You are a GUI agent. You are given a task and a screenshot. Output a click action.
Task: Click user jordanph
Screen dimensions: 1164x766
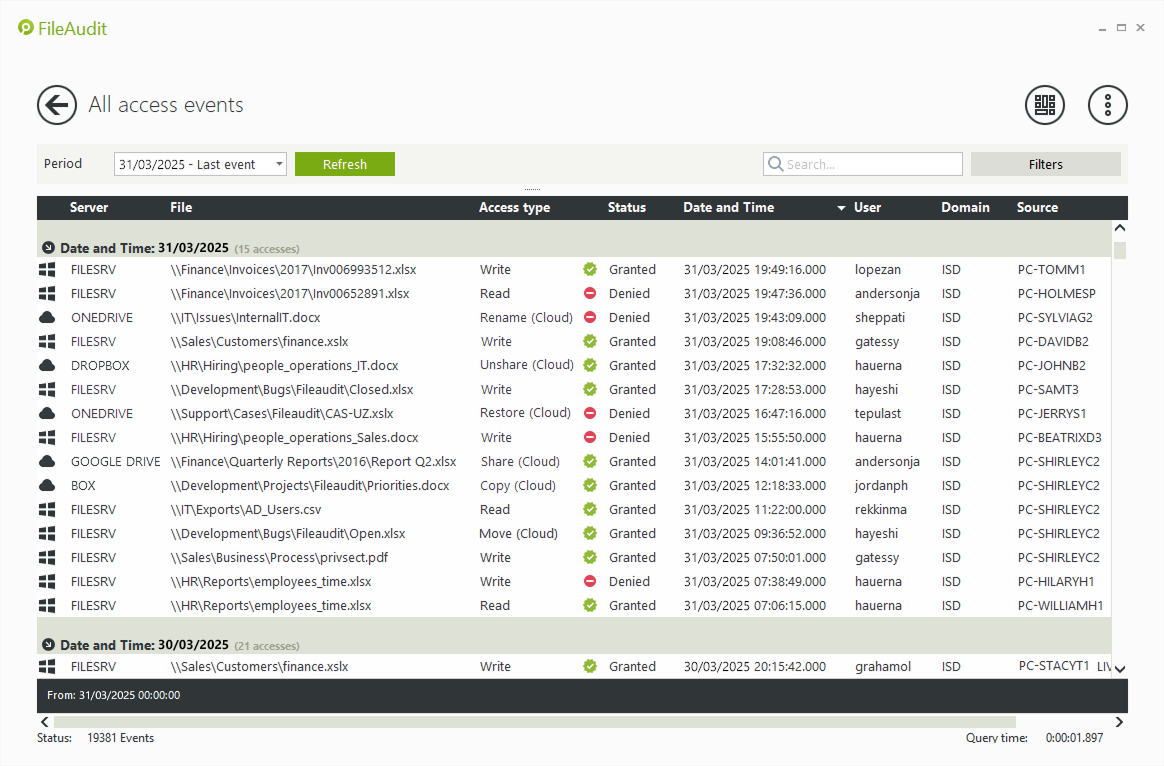tap(881, 485)
